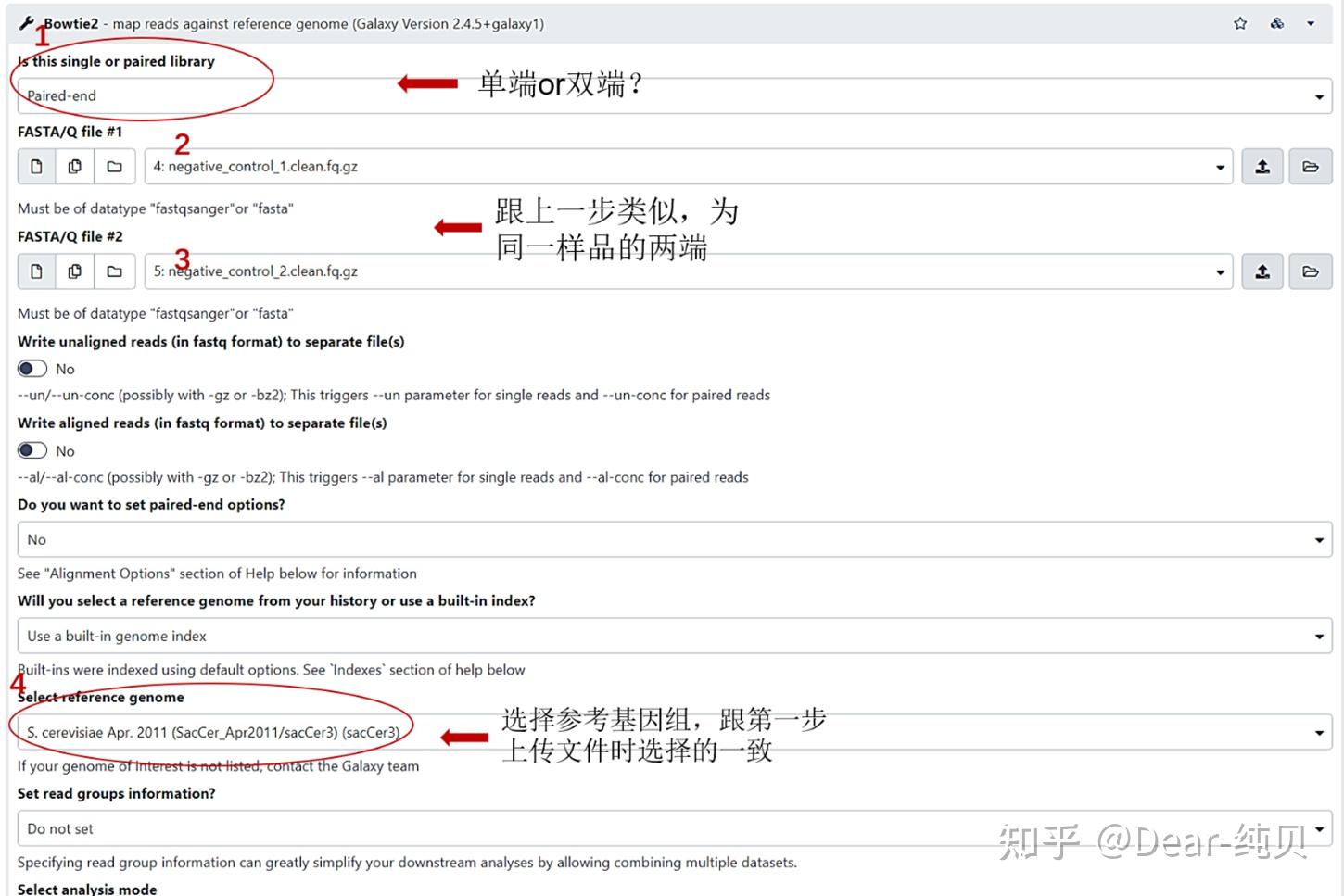This screenshot has height=896, width=1344.
Task: Select single dataset icon for FASTA/Q file #1
Action: tap(36, 167)
